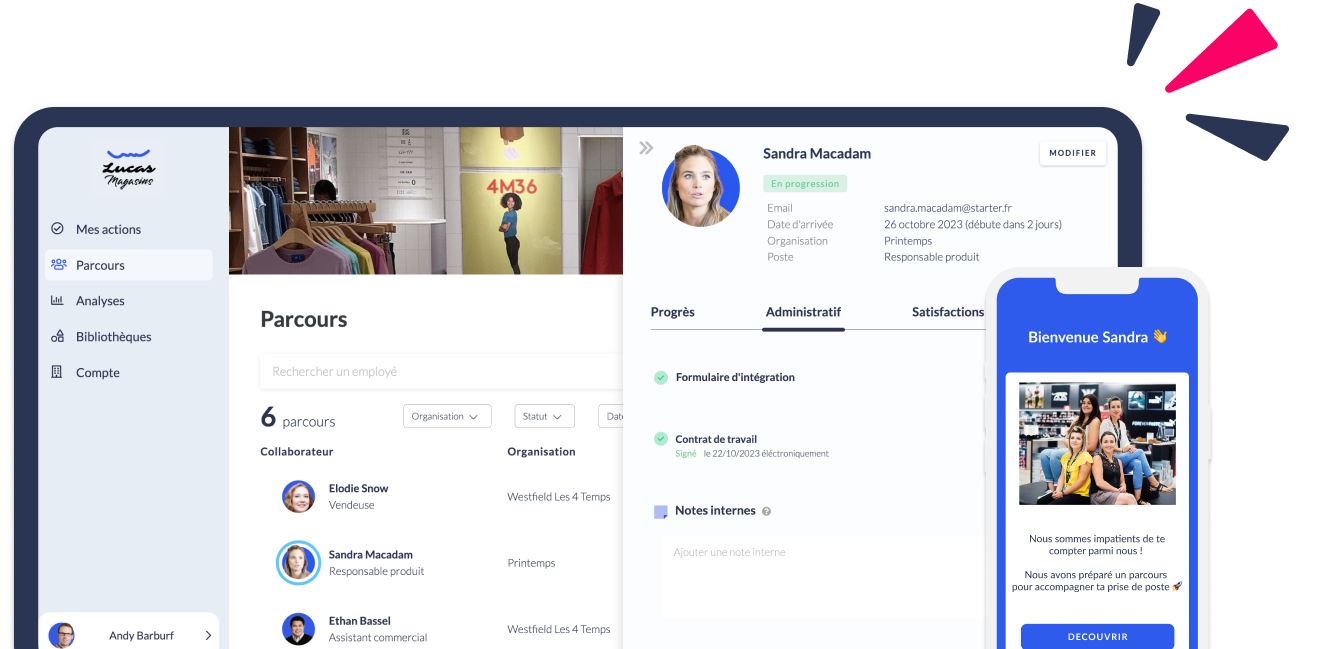The height and width of the screenshot is (649, 1317).
Task: Click the sandra.macadam@starter.fr email address
Action: click(x=948, y=208)
